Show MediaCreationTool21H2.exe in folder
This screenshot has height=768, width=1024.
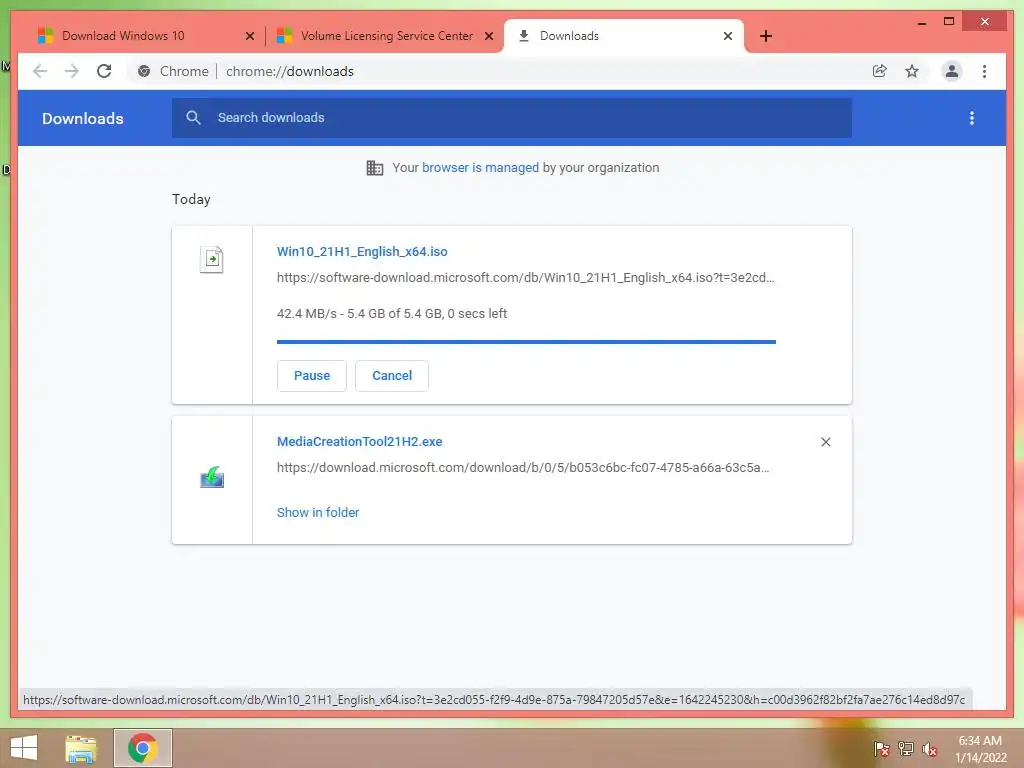(318, 513)
